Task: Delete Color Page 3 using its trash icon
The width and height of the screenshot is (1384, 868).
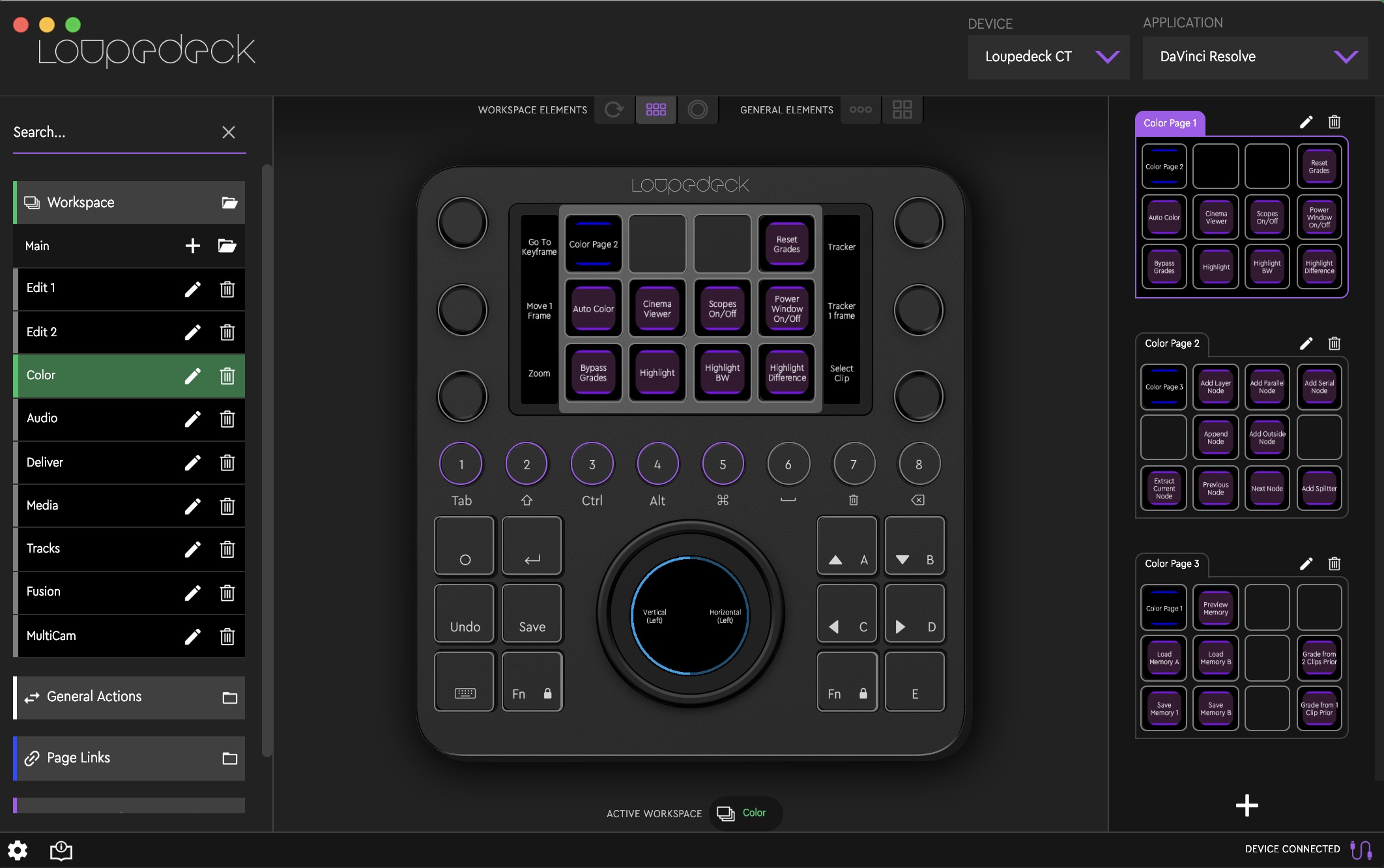Action: click(x=1334, y=564)
